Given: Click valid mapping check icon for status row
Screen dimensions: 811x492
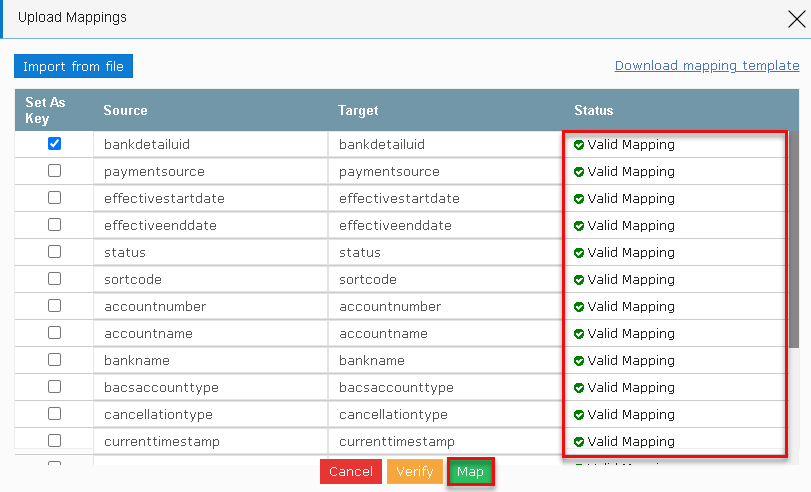Looking at the screenshot, I should point(579,252).
